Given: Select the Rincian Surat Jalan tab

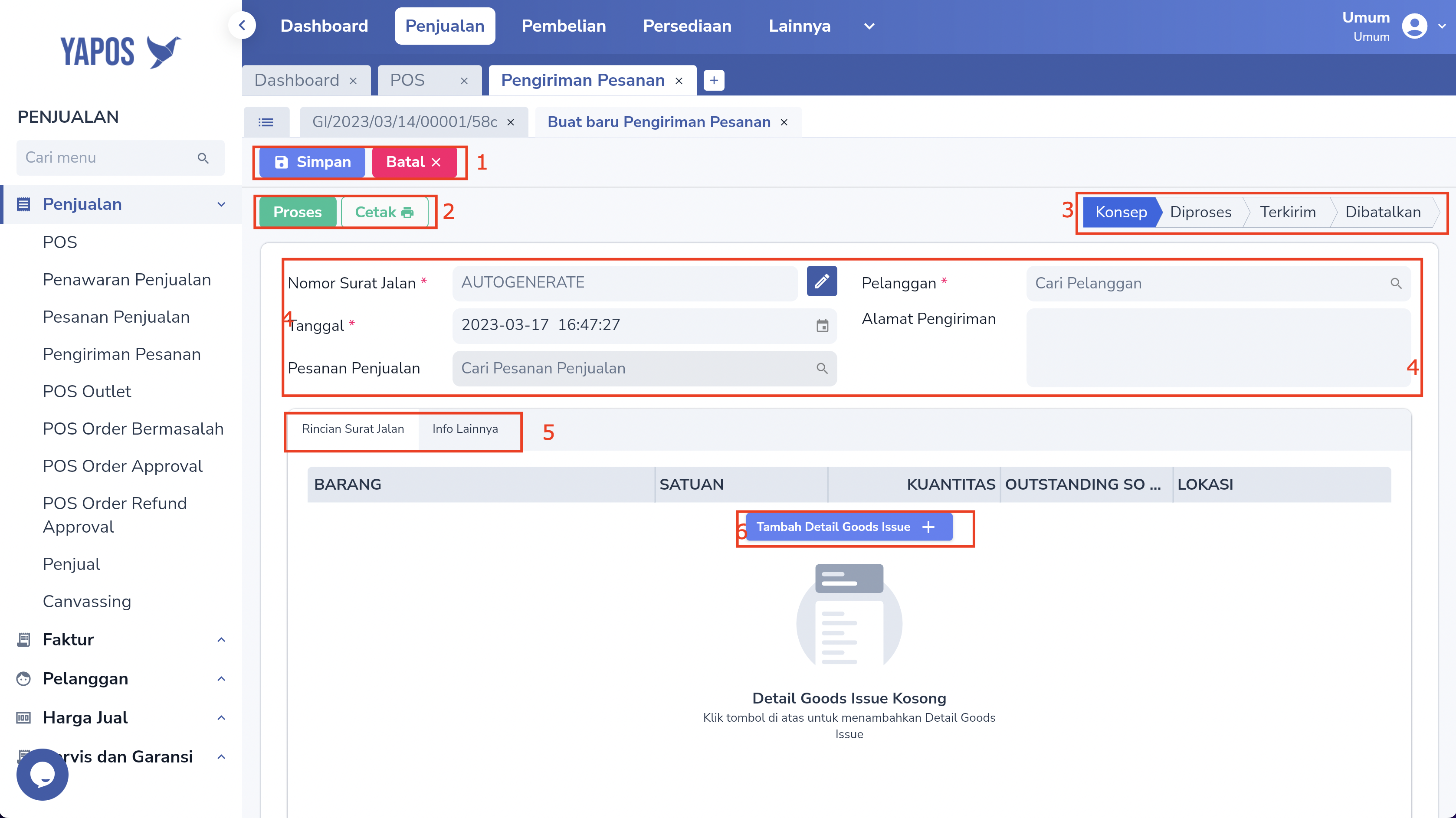Looking at the screenshot, I should (x=353, y=429).
